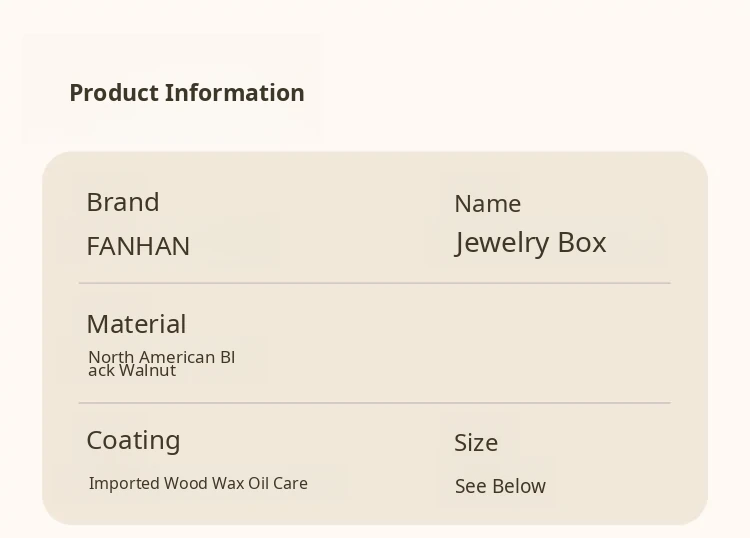Image resolution: width=750 pixels, height=538 pixels.
Task: Click the word Box in the product name
Action: click(x=582, y=243)
